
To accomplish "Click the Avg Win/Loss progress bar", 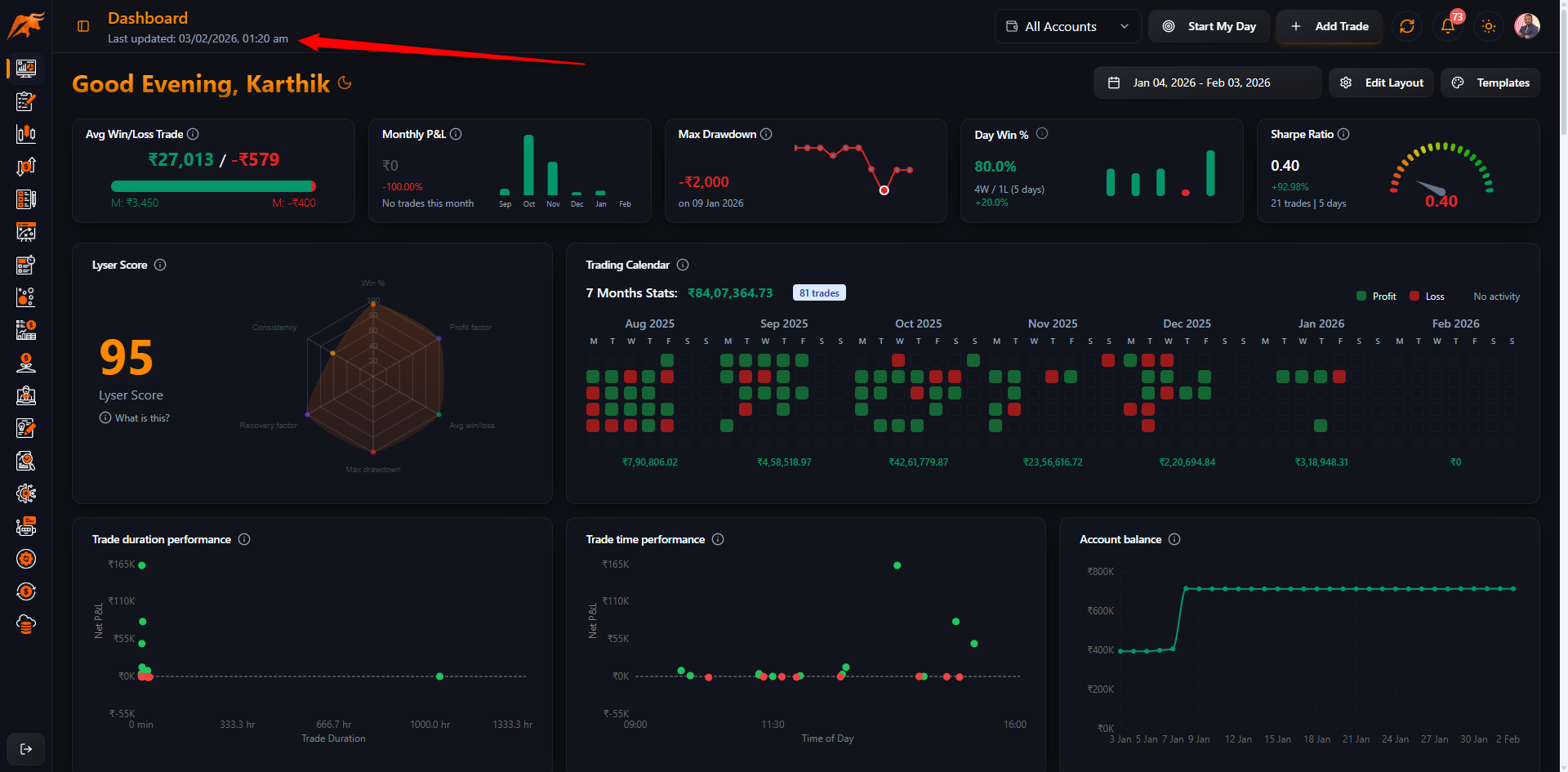I will coord(213,186).
